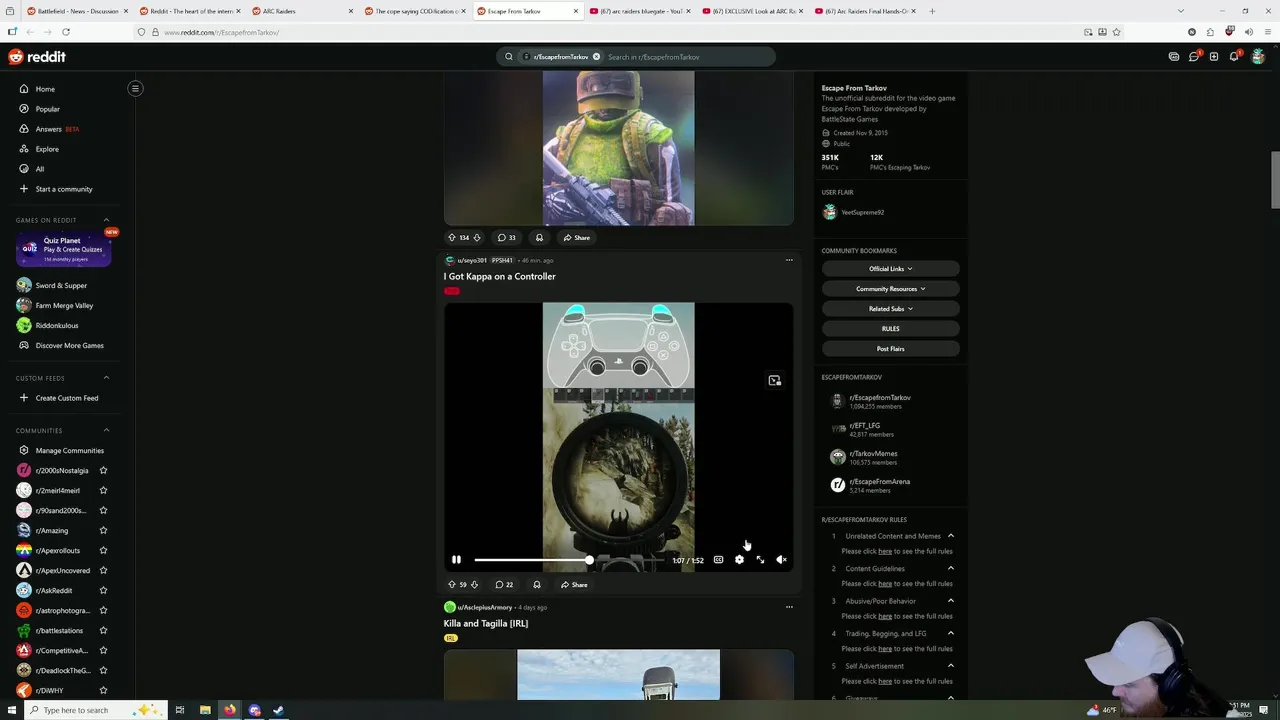This screenshot has width=1280, height=720.
Task: Favorite r/battlestations with its star
Action: [103, 630]
